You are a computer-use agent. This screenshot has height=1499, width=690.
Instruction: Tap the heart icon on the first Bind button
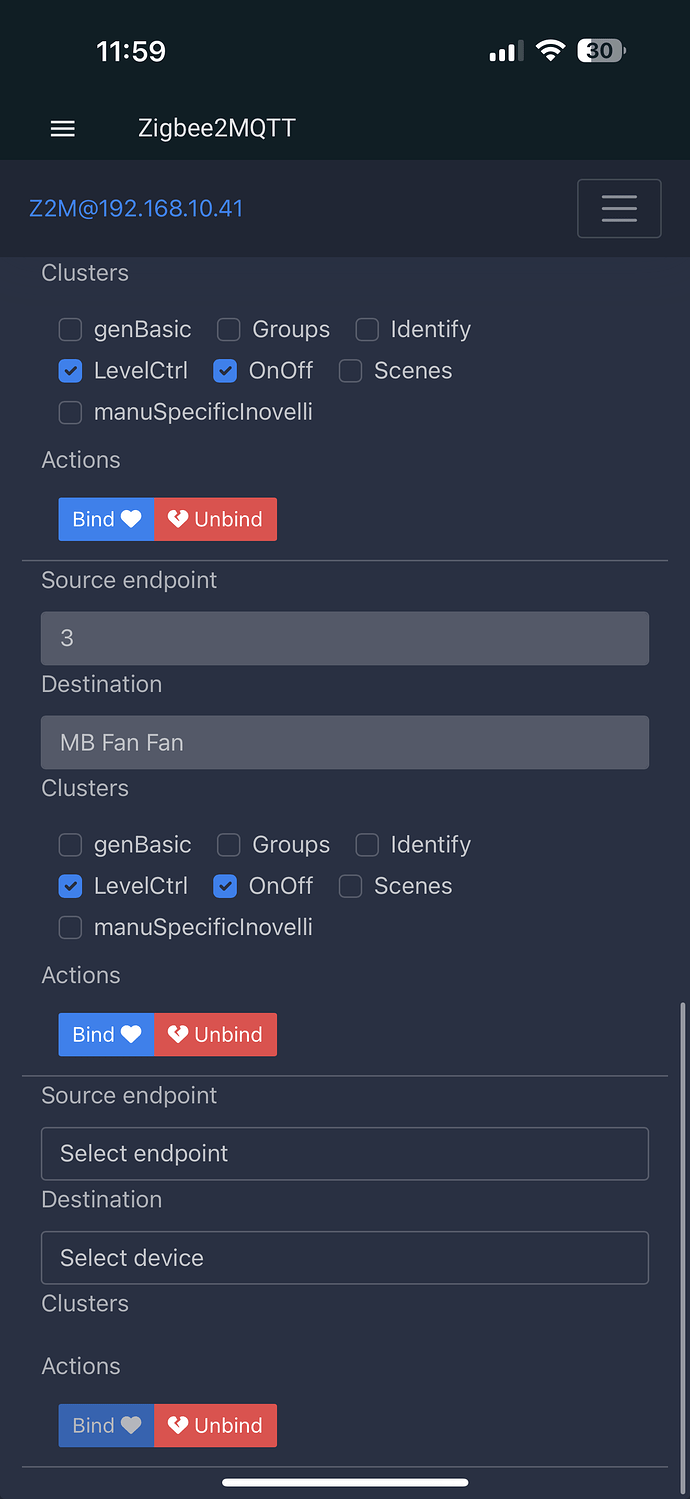tap(131, 519)
